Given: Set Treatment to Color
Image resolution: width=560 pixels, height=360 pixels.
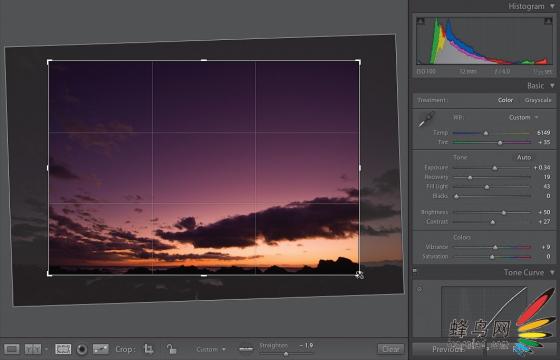Looking at the screenshot, I should pyautogui.click(x=505, y=100).
